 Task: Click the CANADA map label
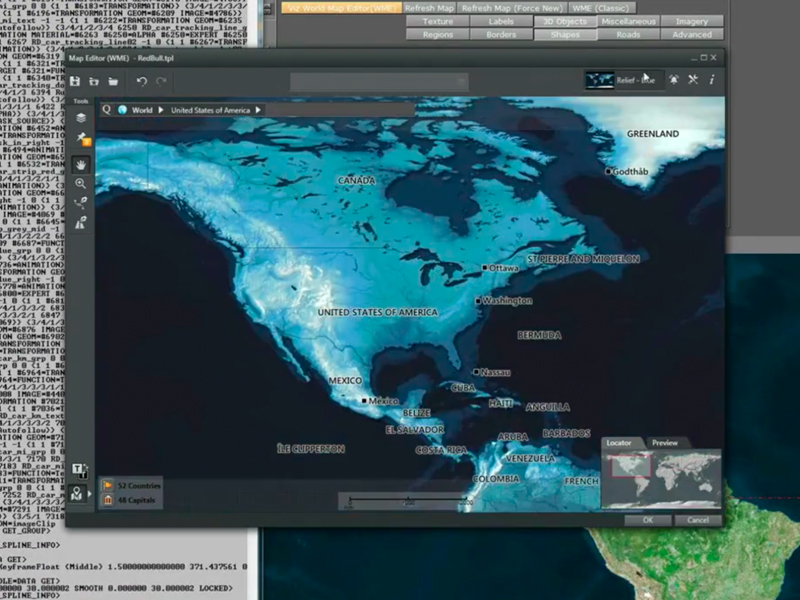[357, 181]
